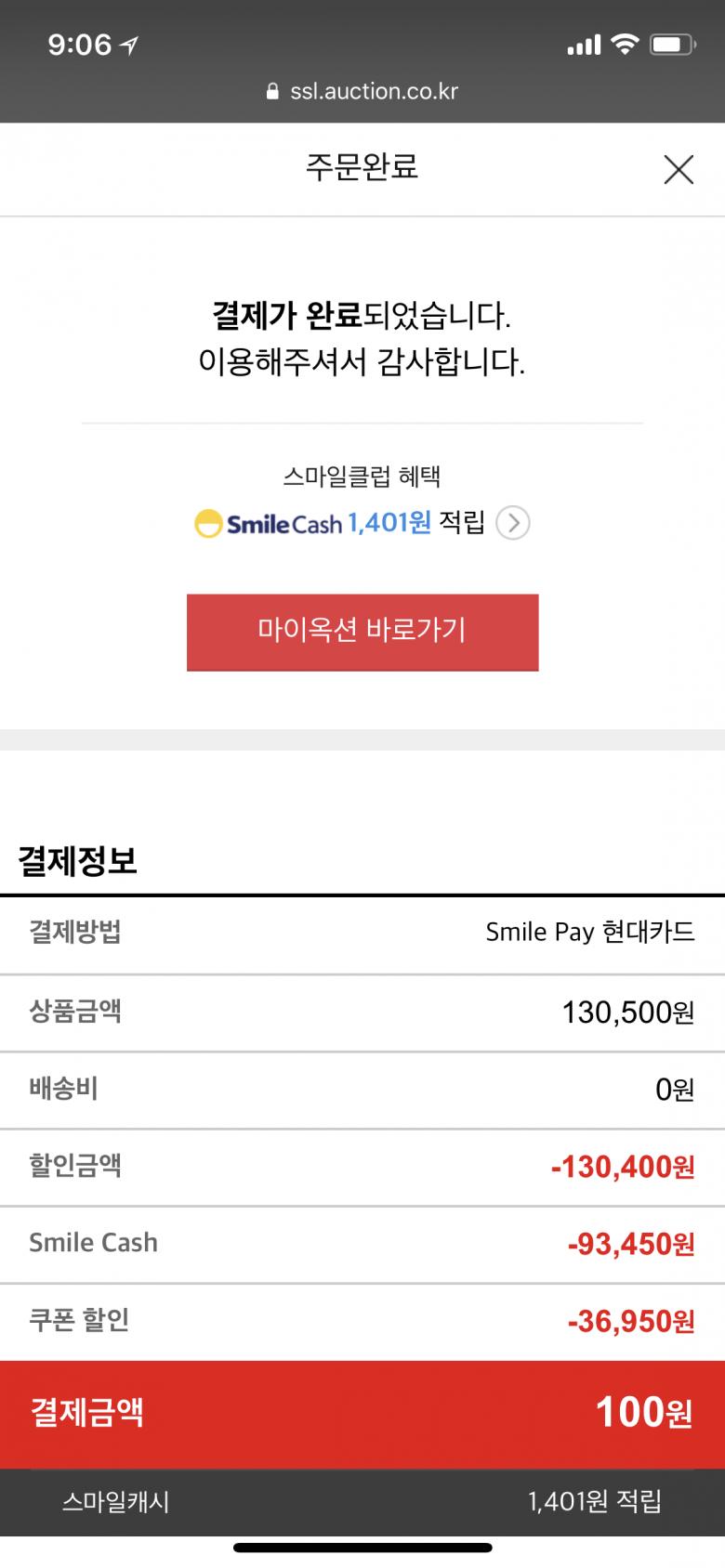
Task: Tap the cellular signal bars icon
Action: pos(584,45)
